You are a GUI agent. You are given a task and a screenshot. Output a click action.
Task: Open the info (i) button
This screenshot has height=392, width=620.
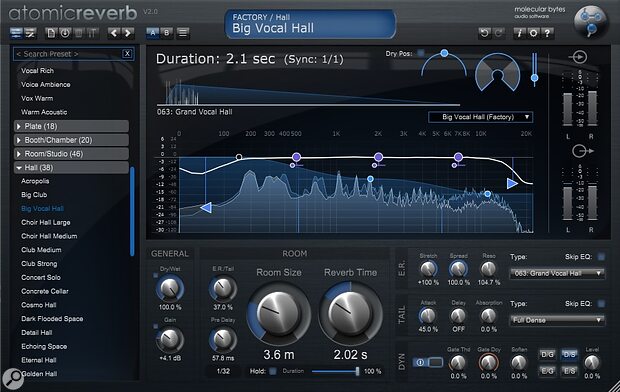[519, 33]
